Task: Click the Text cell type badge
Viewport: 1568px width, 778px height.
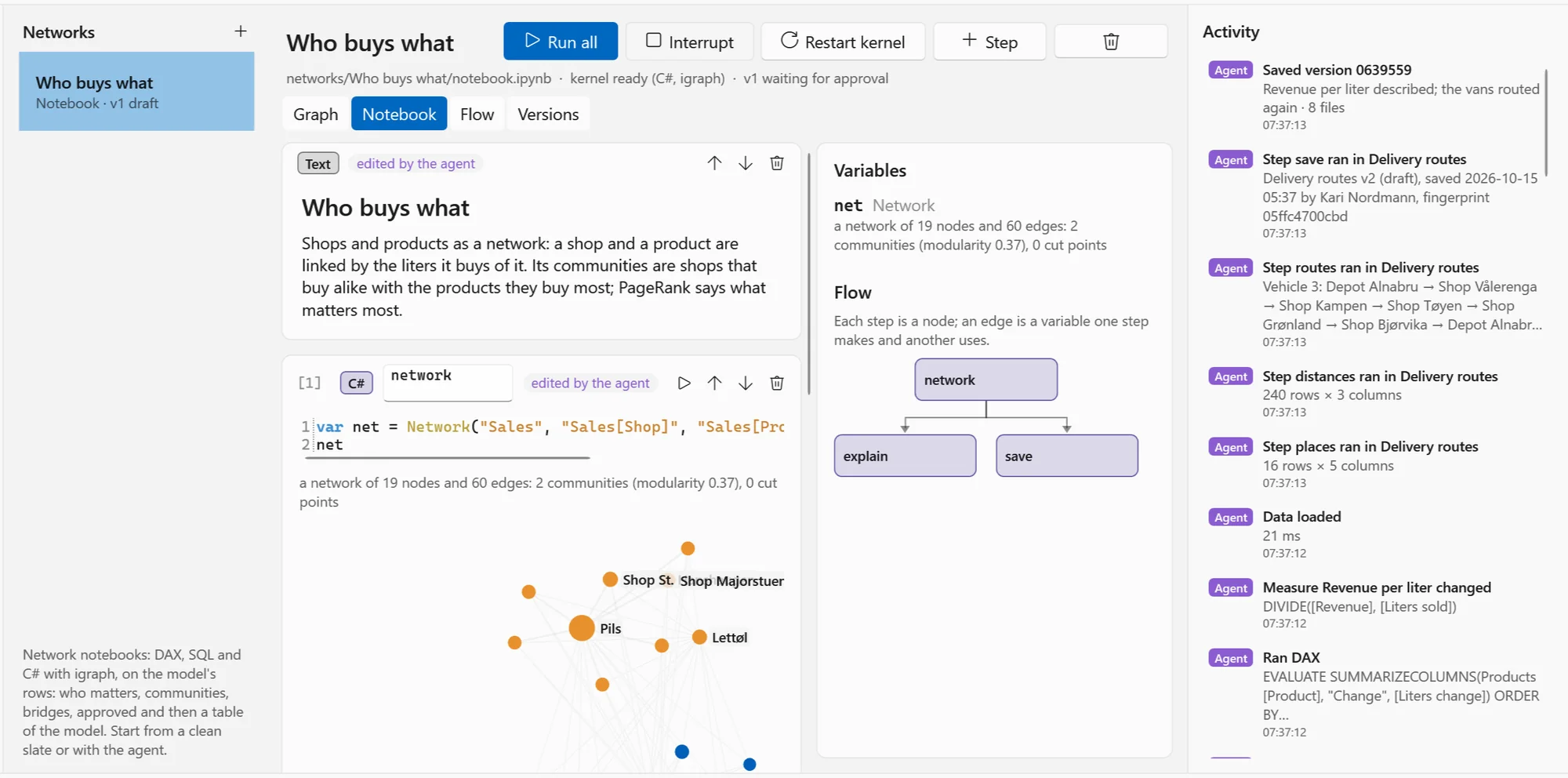Action: pos(318,163)
